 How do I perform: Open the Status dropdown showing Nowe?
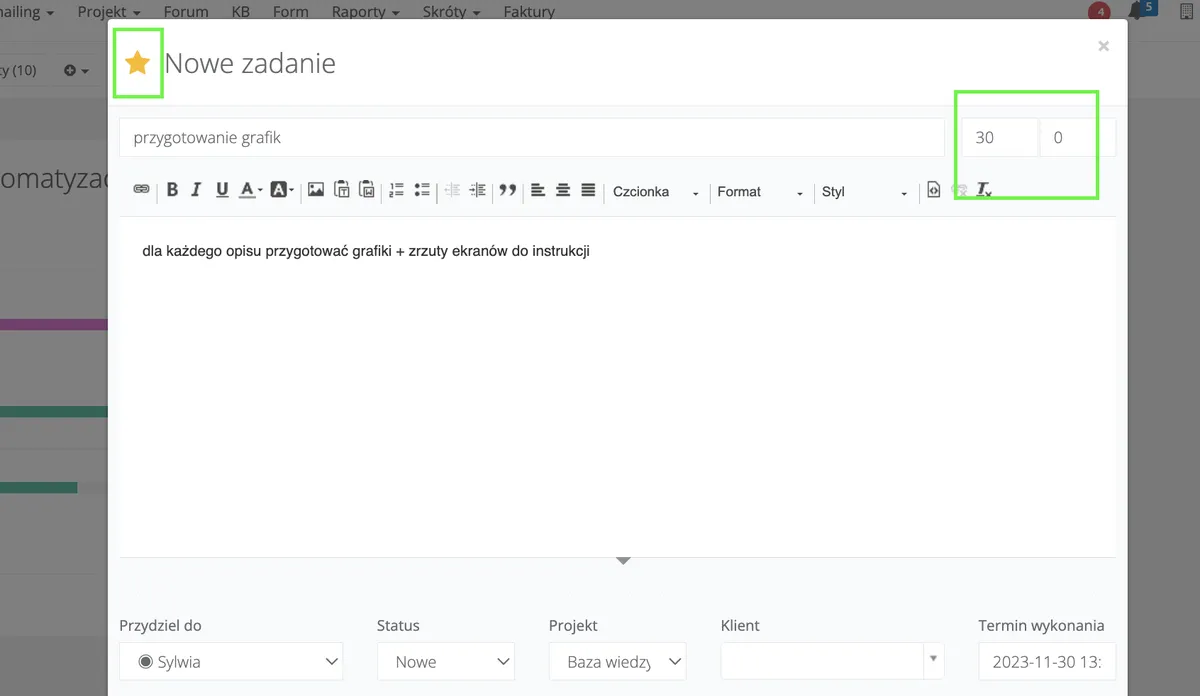click(x=446, y=661)
